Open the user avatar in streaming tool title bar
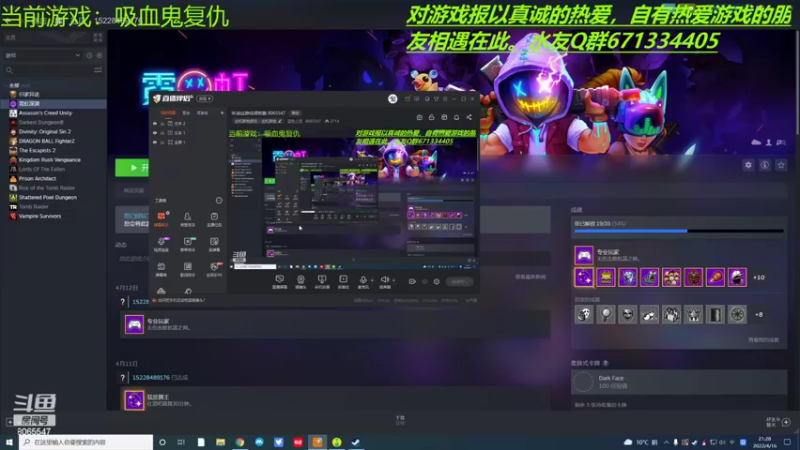 coord(392,98)
